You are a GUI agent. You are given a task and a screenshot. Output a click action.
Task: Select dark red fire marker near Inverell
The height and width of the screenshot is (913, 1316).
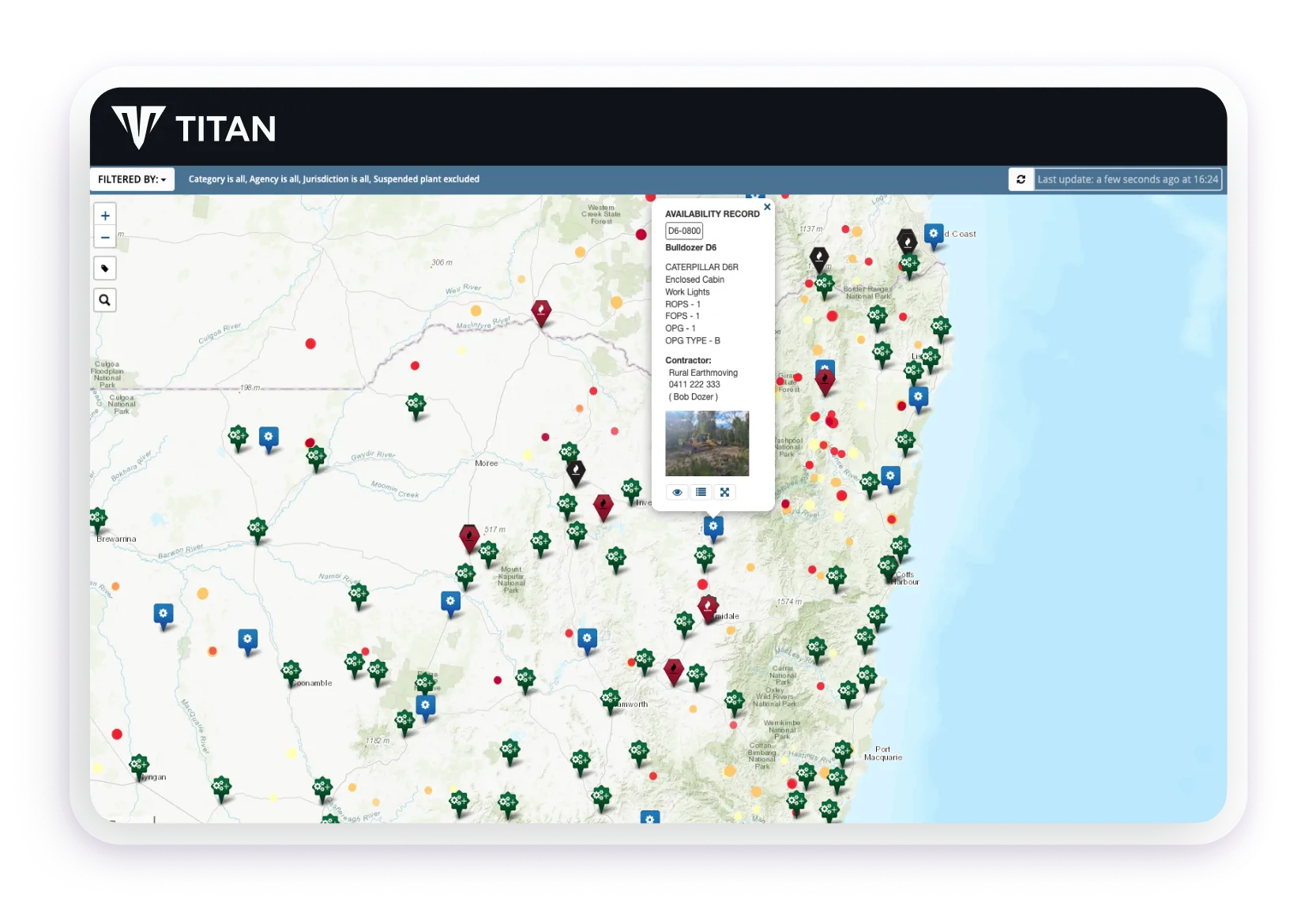(603, 507)
